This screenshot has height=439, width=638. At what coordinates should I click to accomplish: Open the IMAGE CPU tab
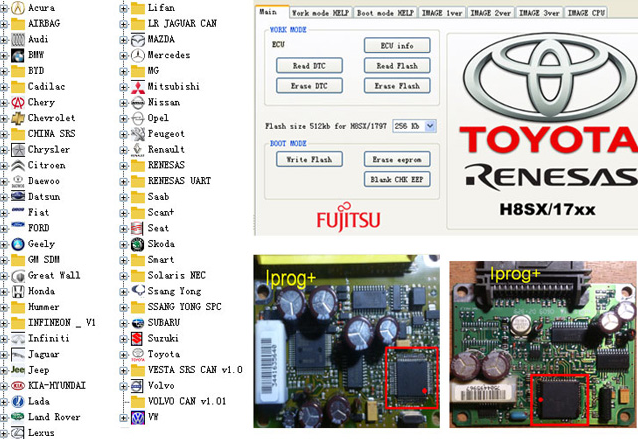click(x=586, y=13)
